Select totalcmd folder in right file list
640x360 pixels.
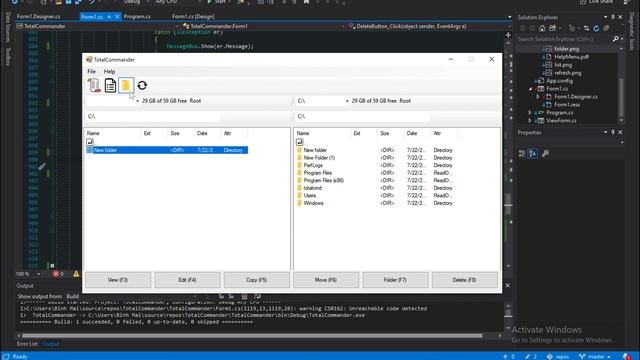click(x=313, y=188)
